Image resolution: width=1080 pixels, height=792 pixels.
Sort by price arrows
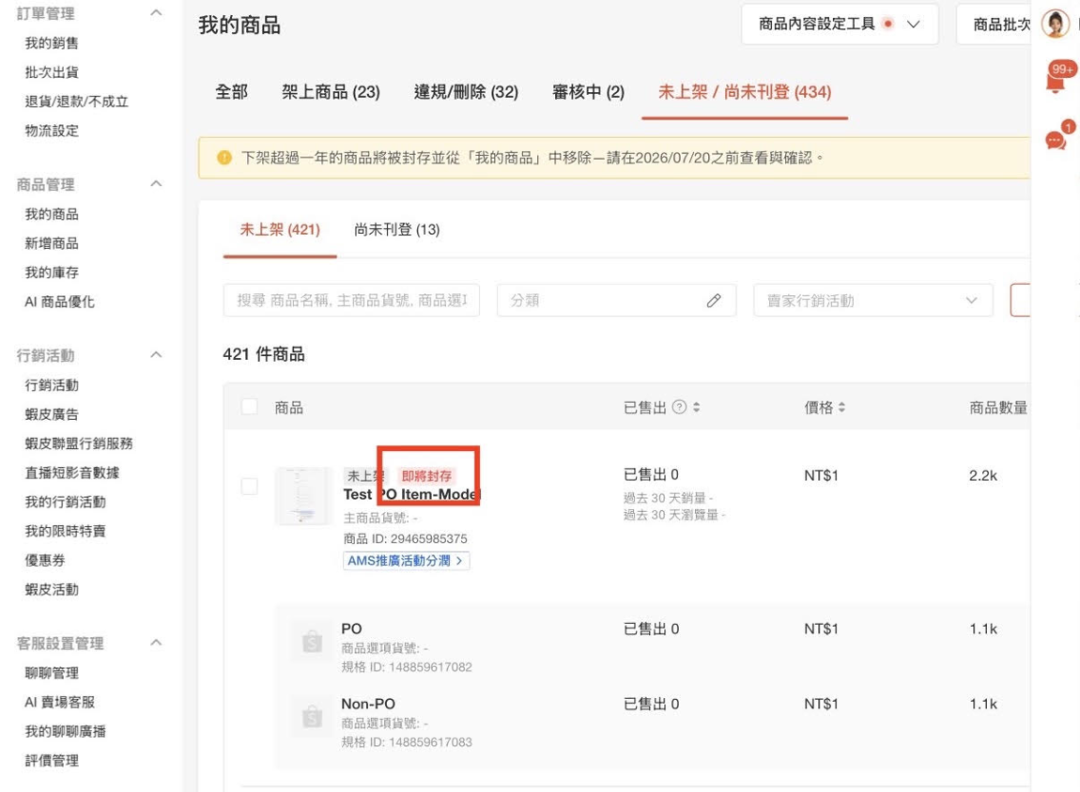pos(842,408)
